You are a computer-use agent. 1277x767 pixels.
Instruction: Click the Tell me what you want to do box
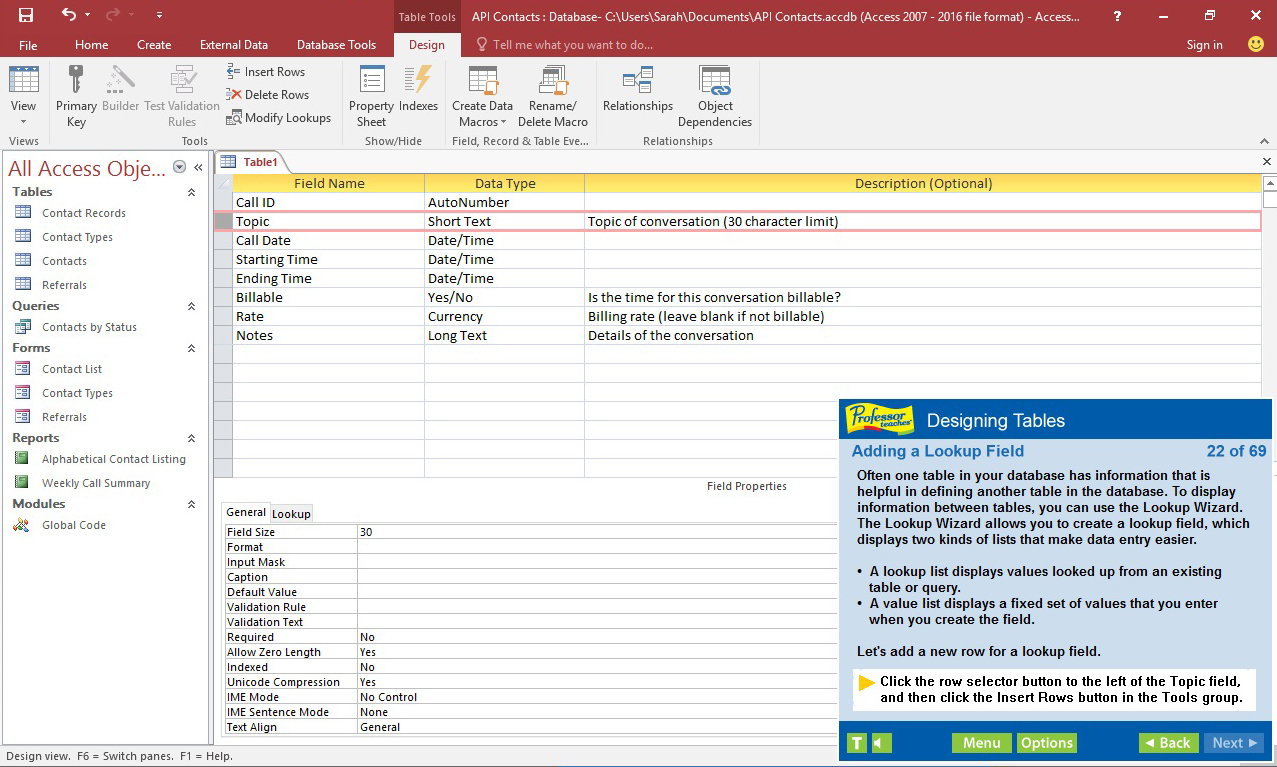point(570,44)
